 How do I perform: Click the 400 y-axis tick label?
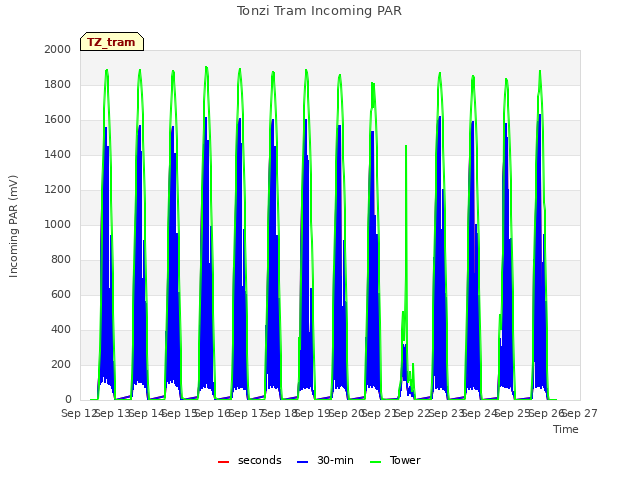(61, 329)
